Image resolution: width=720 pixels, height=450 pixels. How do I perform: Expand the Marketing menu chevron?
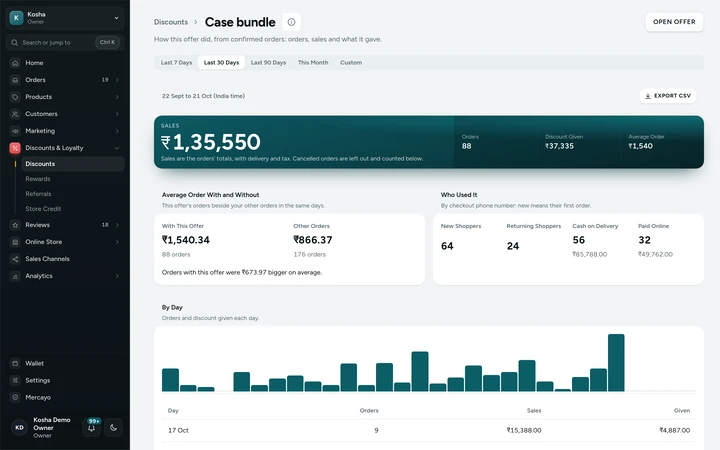[x=117, y=131]
